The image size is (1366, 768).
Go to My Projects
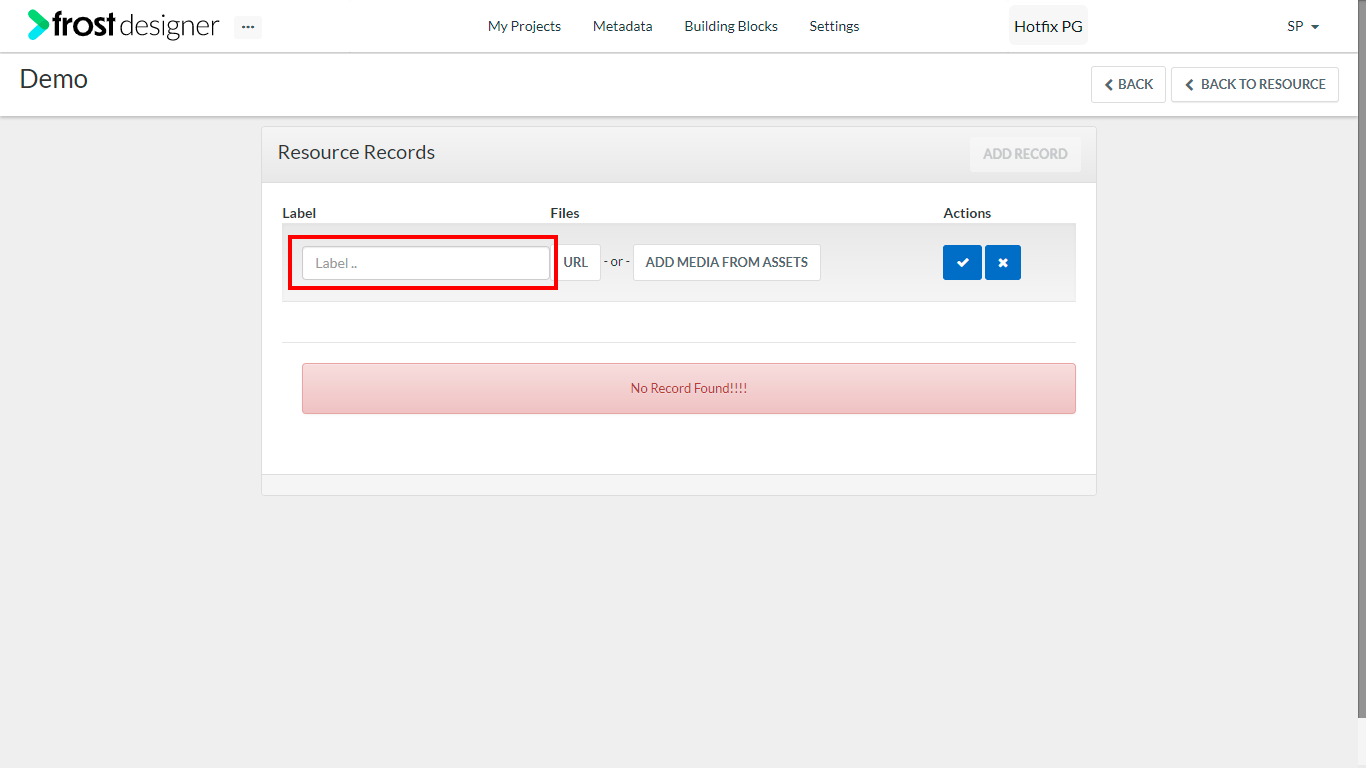click(x=524, y=26)
